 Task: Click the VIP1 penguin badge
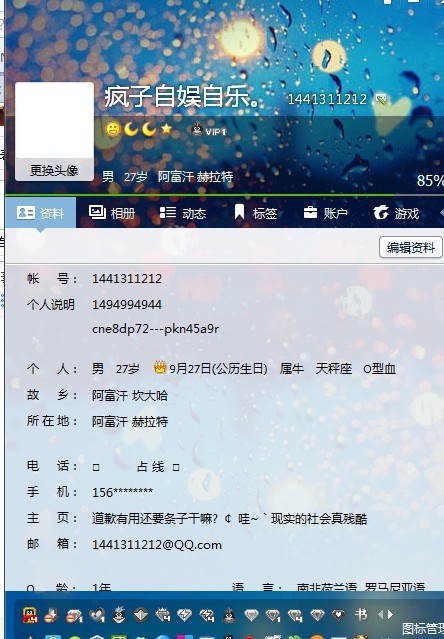coord(209,130)
